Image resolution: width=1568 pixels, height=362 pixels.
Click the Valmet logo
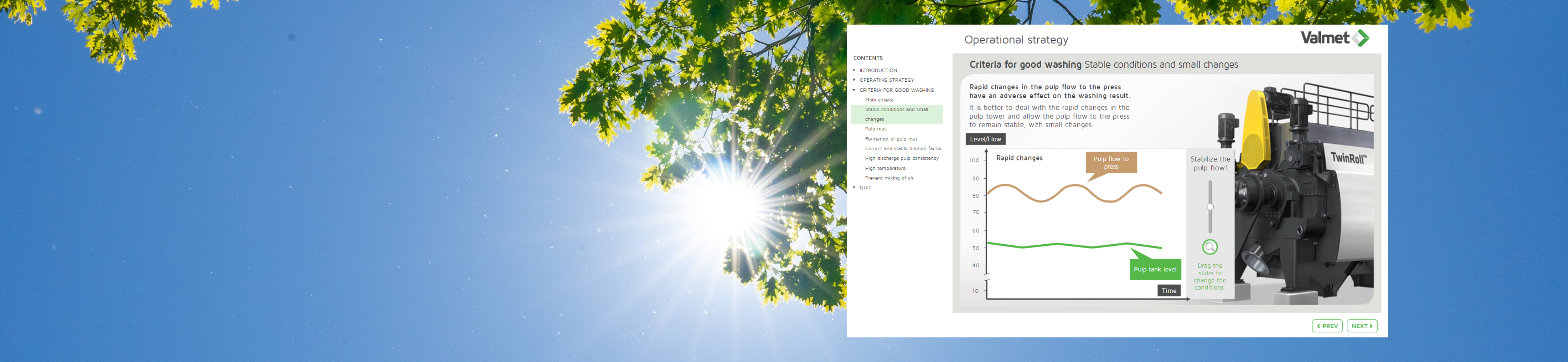click(1334, 38)
